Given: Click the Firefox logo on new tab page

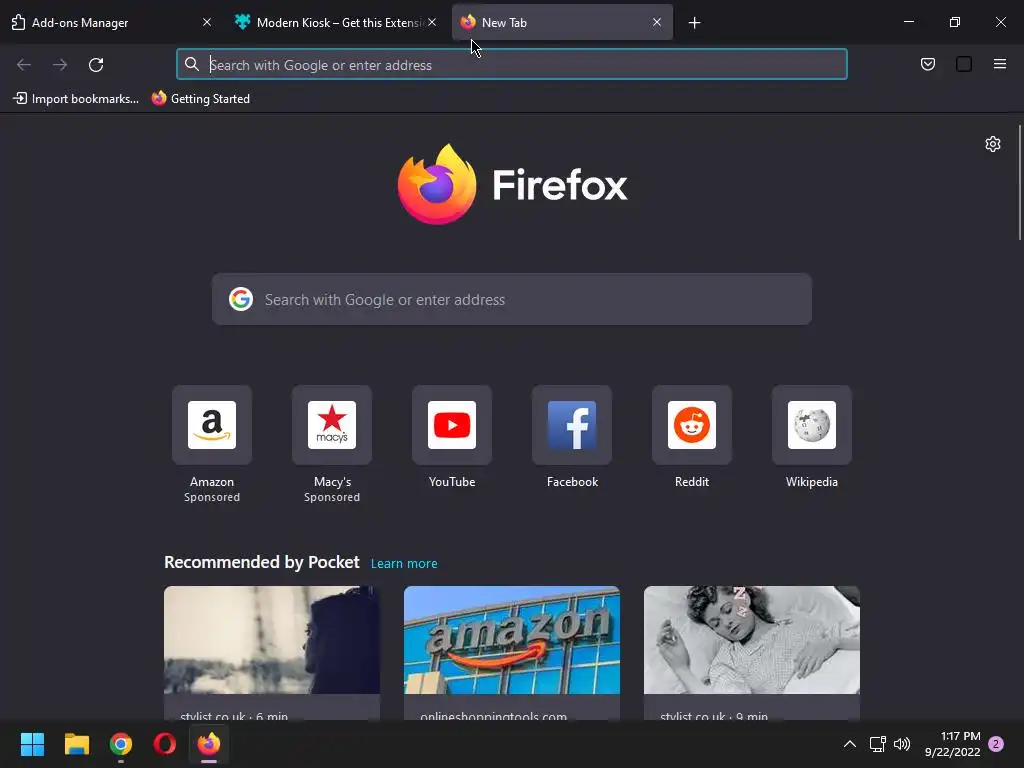Looking at the screenshot, I should pyautogui.click(x=513, y=184).
